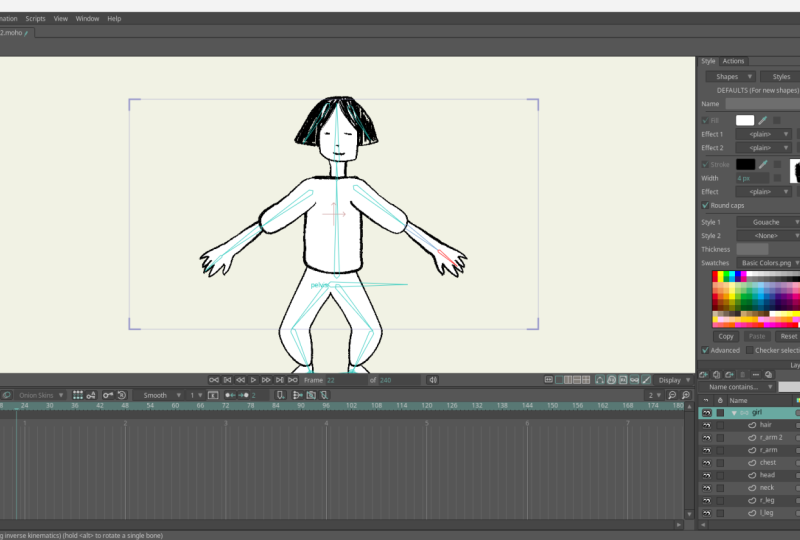Click the white Fill color swatch
The width and height of the screenshot is (800, 540).
pyautogui.click(x=745, y=120)
